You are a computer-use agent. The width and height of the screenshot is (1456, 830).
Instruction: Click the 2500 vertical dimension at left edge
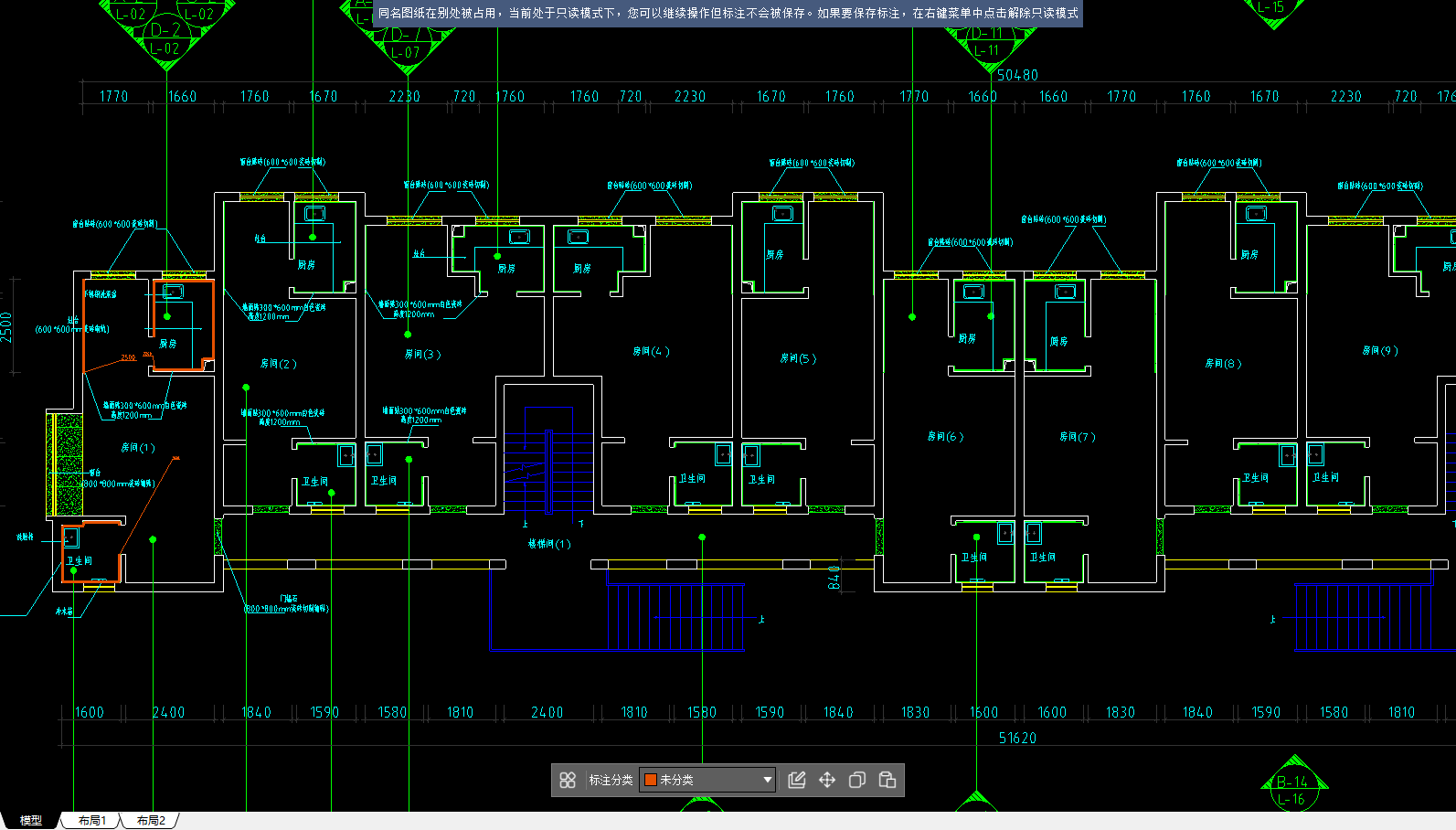coord(7,327)
